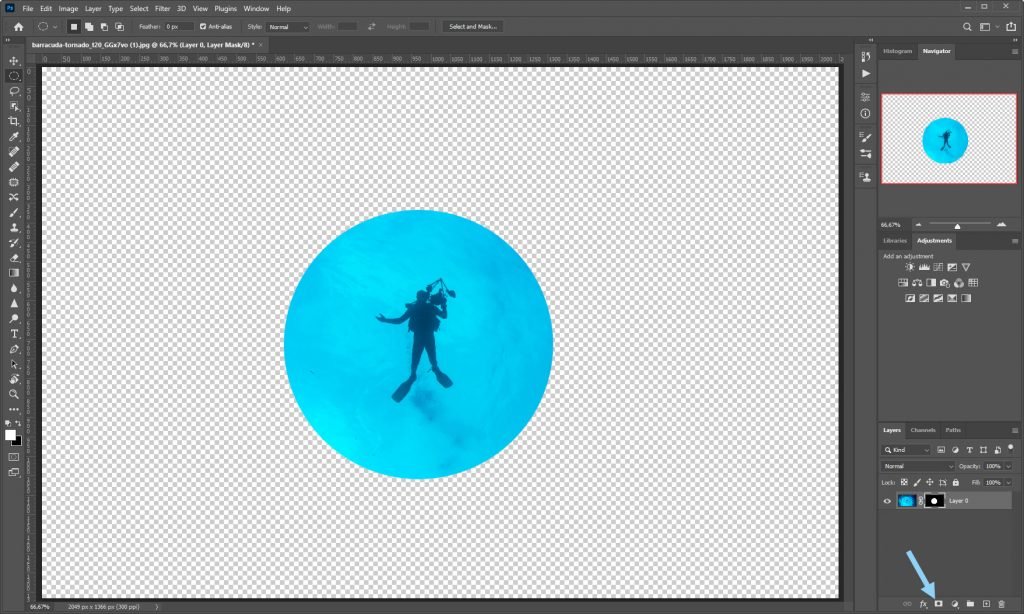The height and width of the screenshot is (614, 1024).
Task: Select the Healing Brush tool
Action: (14, 152)
